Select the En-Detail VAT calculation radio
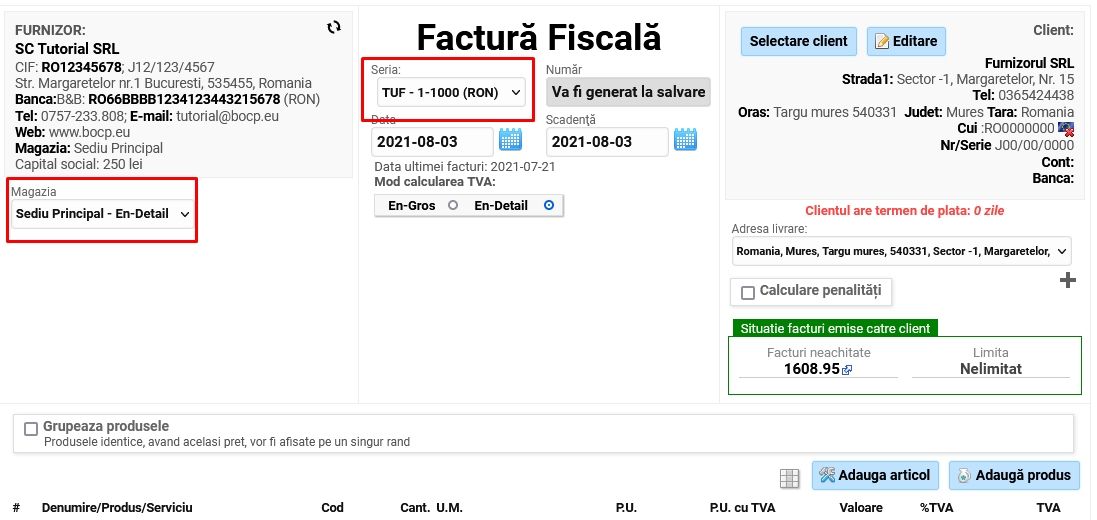This screenshot has height=520, width=1097. click(548, 206)
